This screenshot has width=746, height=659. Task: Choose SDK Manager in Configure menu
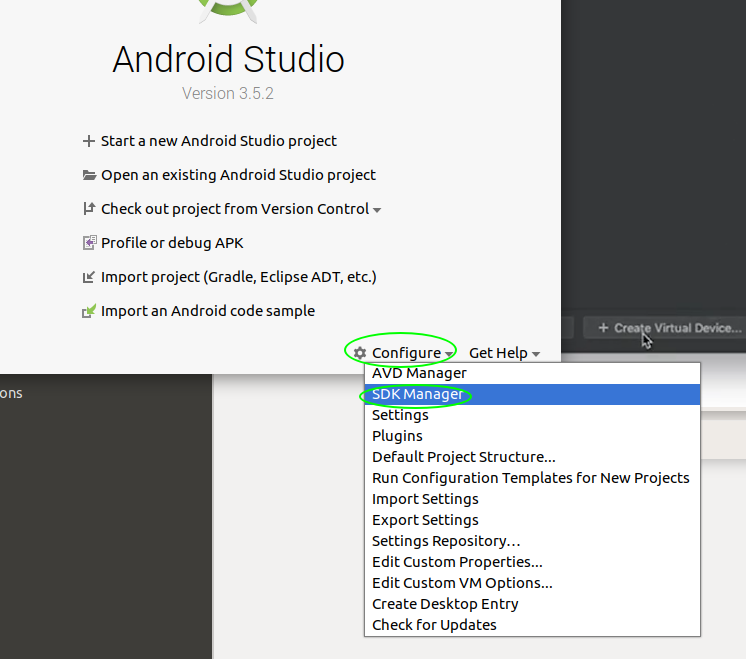tap(417, 394)
